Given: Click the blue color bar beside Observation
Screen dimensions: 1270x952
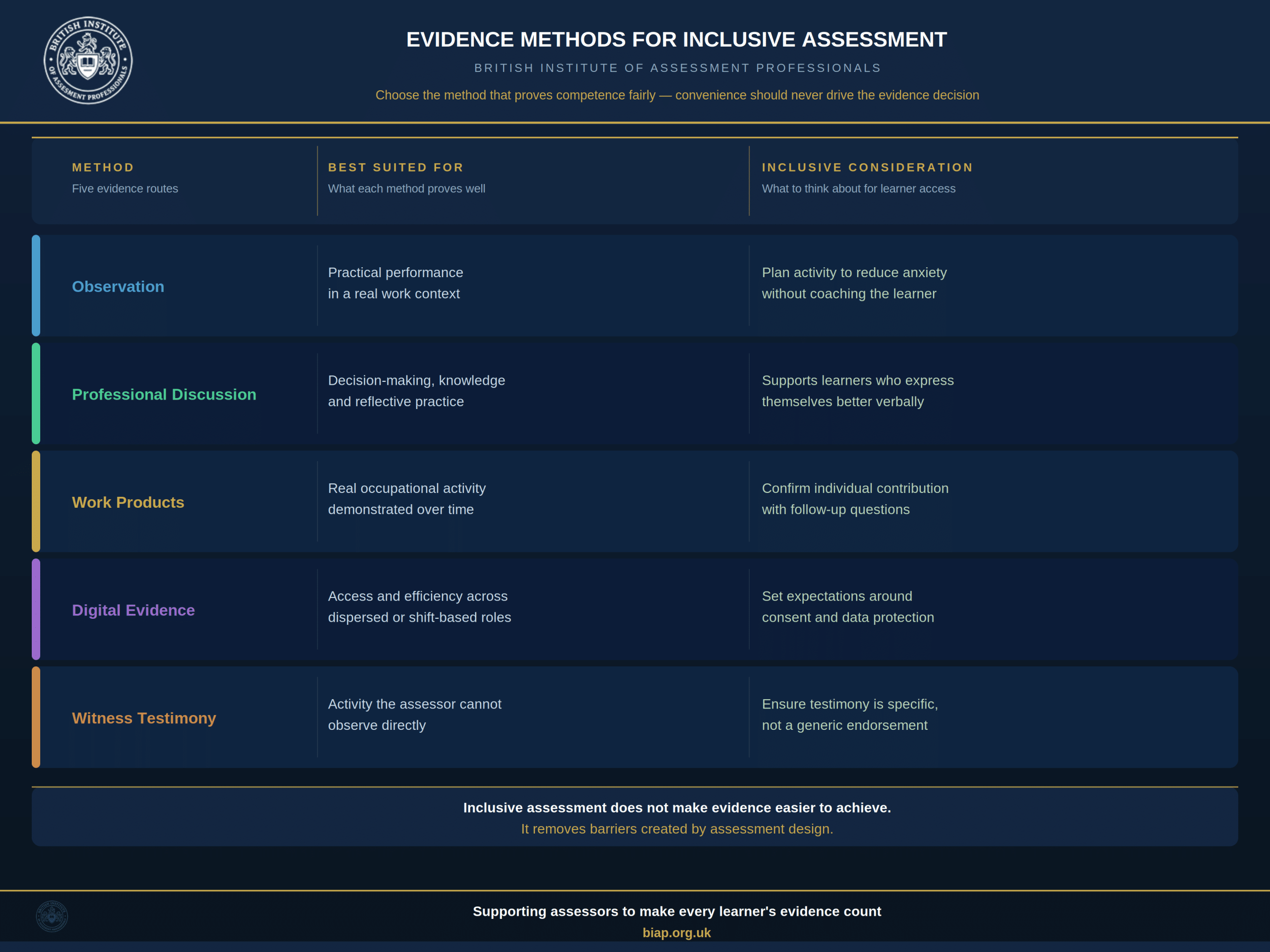Looking at the screenshot, I should [x=36, y=285].
